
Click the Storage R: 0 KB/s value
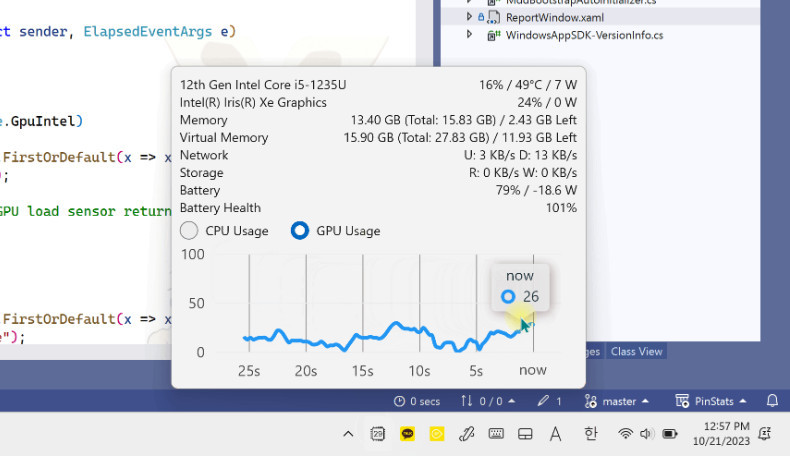pos(523,173)
